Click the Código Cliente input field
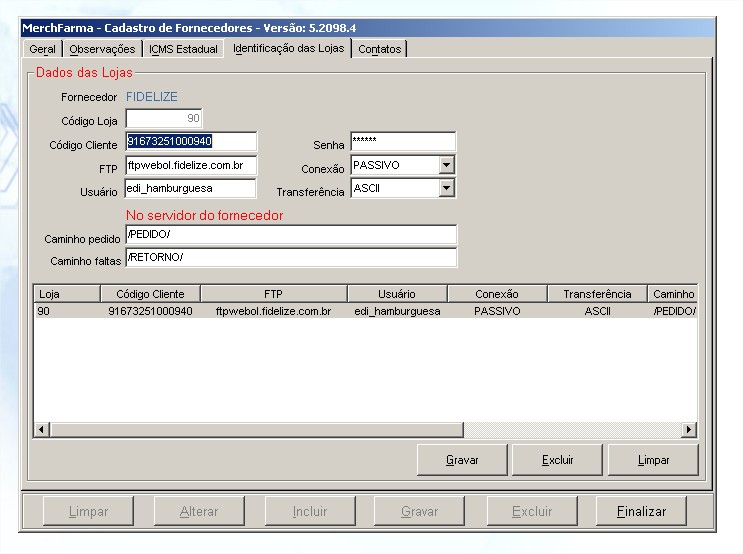Image resolution: width=743 pixels, height=554 pixels. tap(190, 142)
